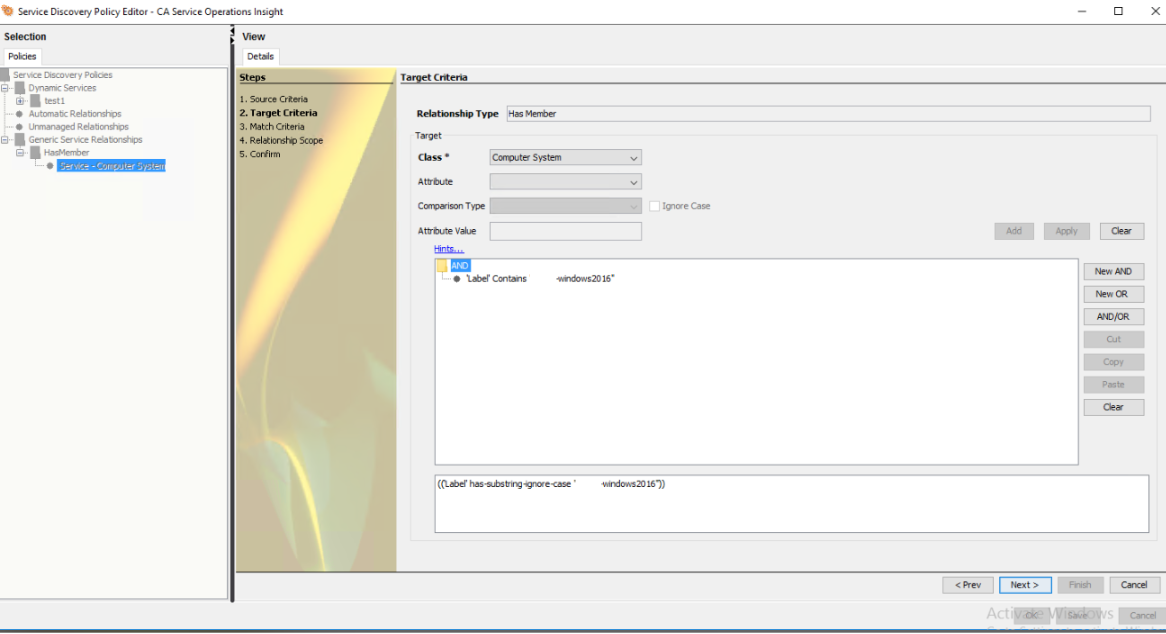1166x634 pixels.
Task: Collapse the HasMember tree node
Action: click(20, 152)
